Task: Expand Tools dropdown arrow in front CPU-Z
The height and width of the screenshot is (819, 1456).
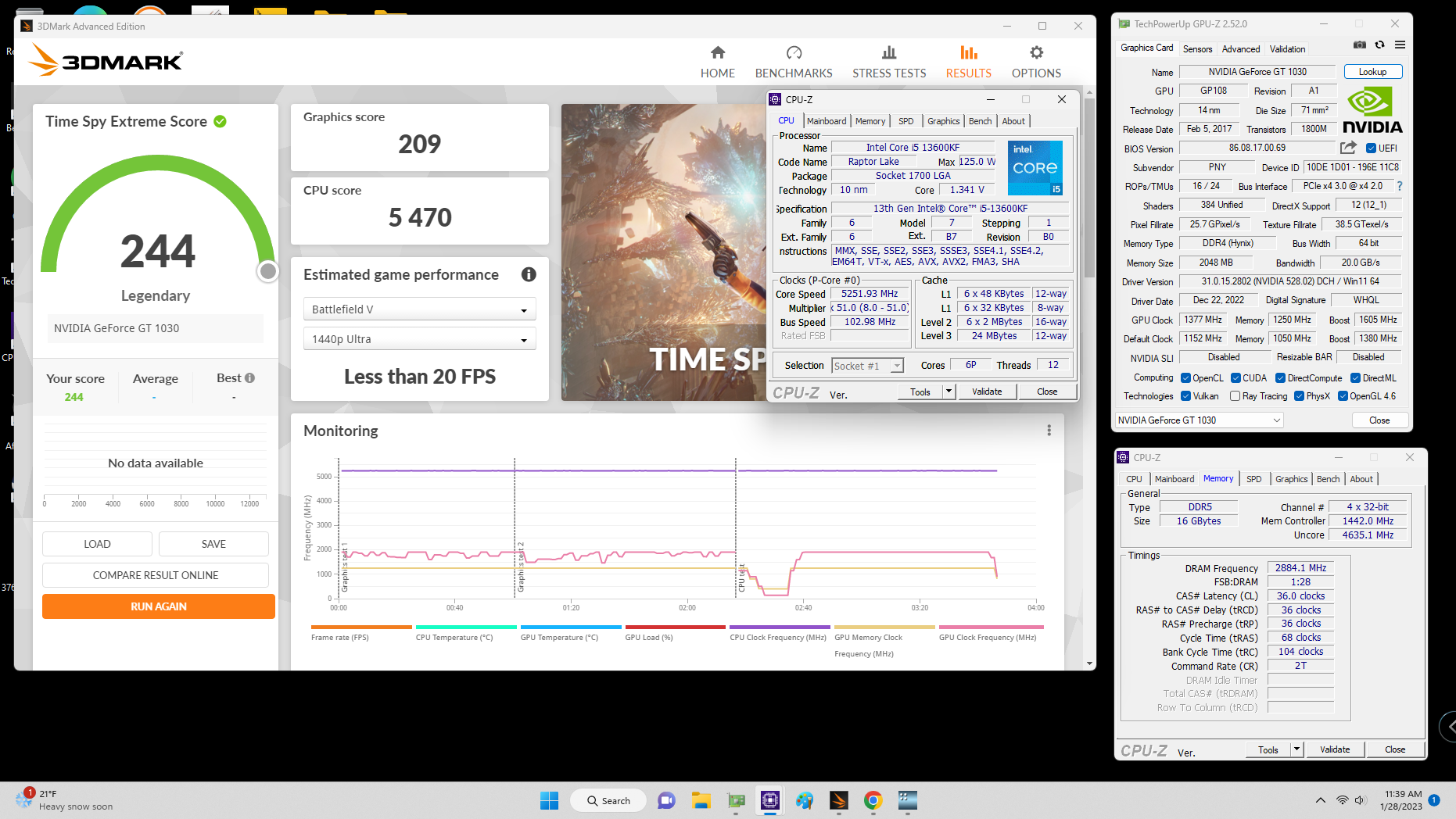Action: (x=949, y=392)
